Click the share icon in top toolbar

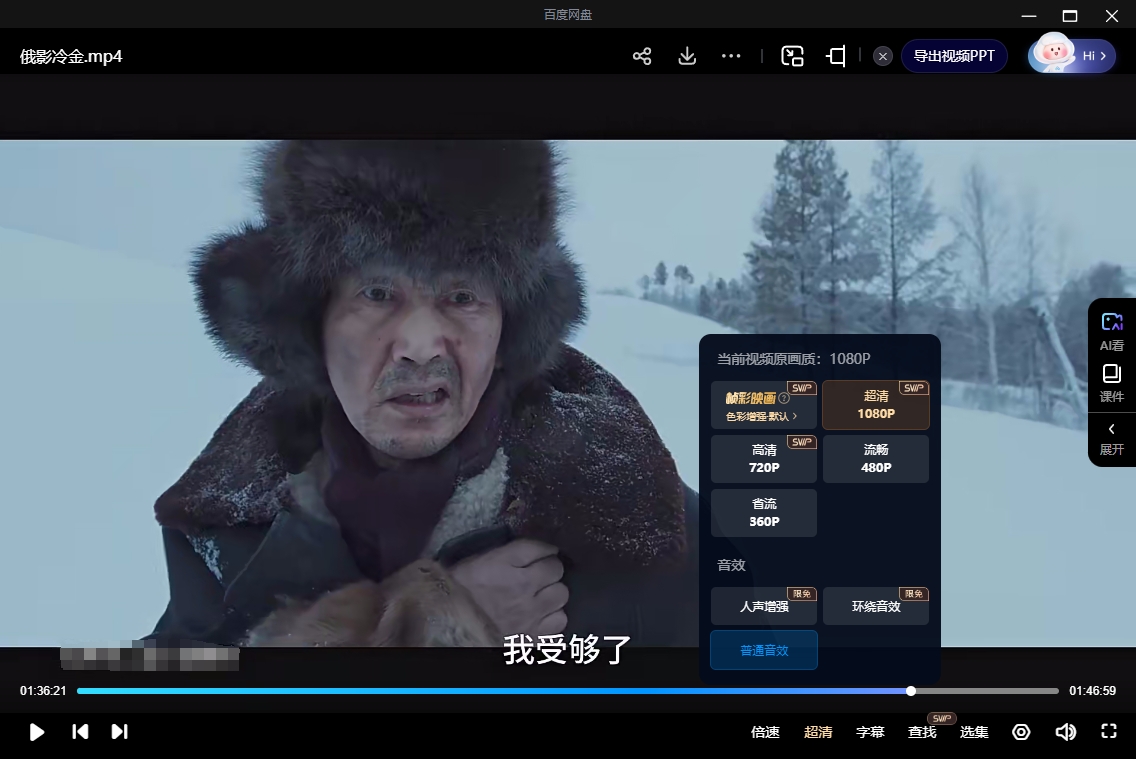click(x=642, y=56)
